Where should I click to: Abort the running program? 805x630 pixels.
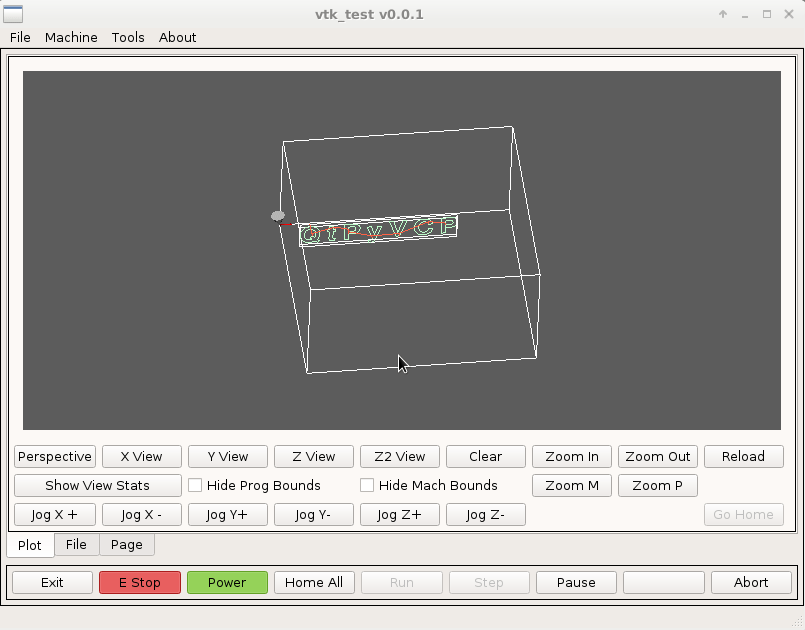tap(751, 583)
